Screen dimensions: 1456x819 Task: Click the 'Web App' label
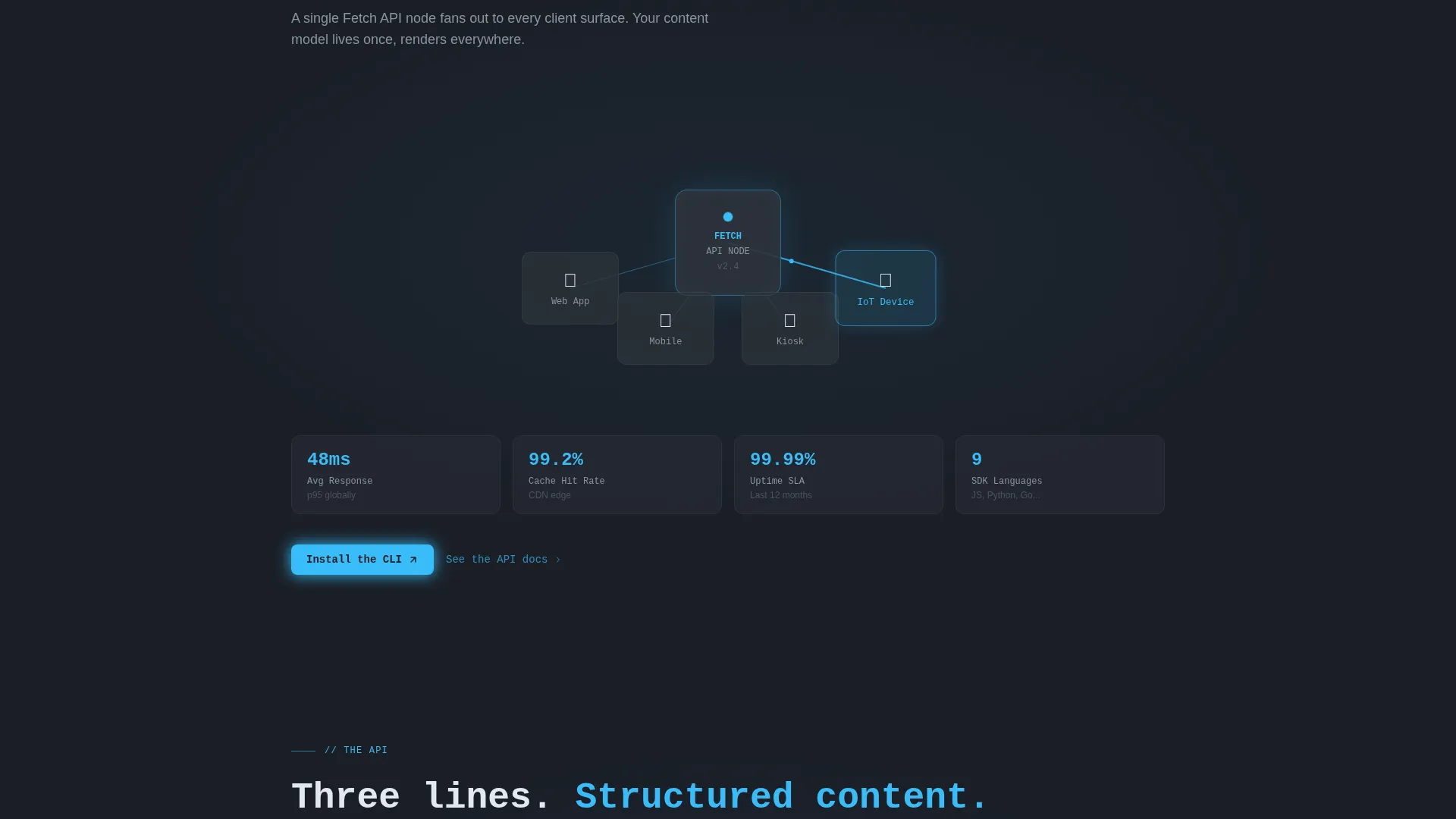click(x=570, y=302)
